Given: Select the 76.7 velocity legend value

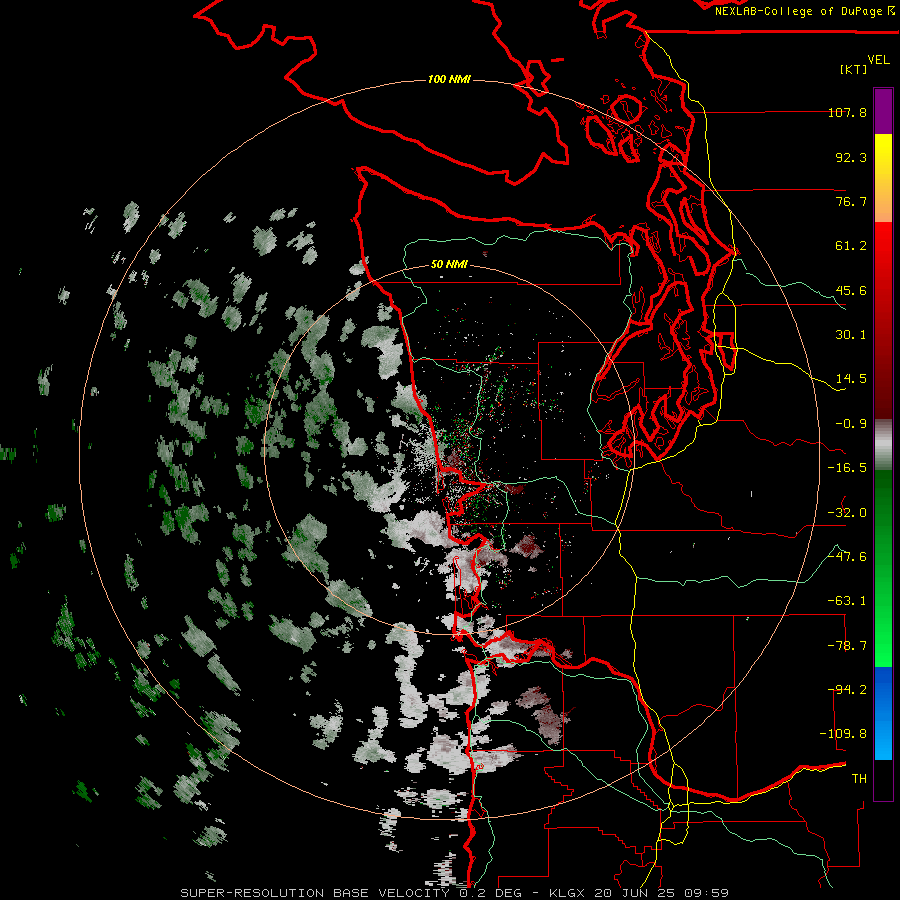Looking at the screenshot, I should tap(851, 201).
